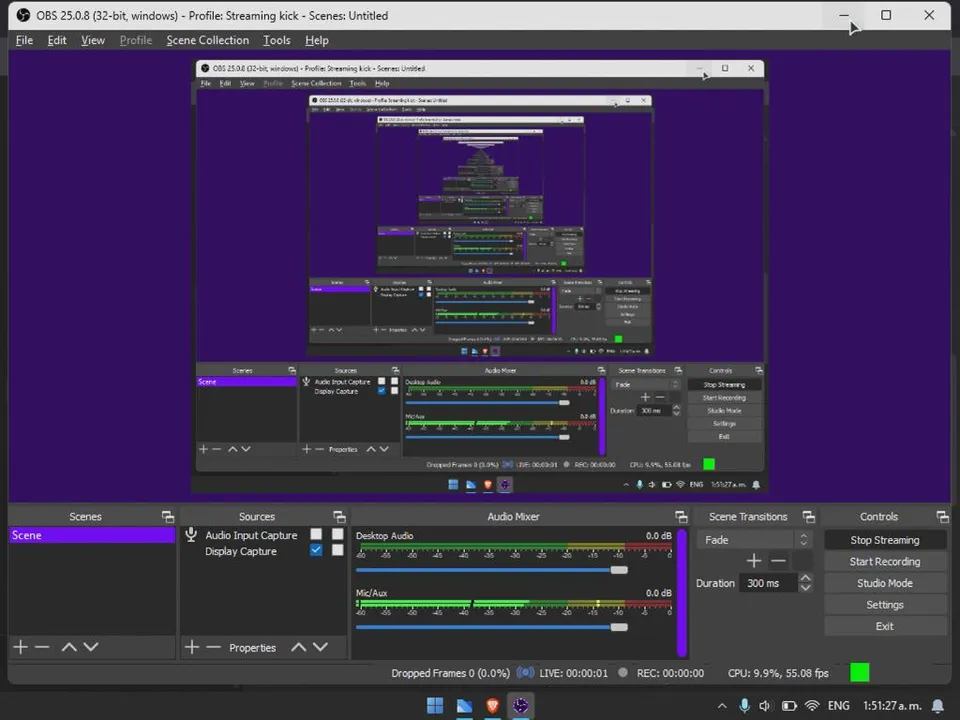This screenshot has width=960, height=720.
Task: Open the Wi-Fi network tray icon
Action: coord(812,706)
